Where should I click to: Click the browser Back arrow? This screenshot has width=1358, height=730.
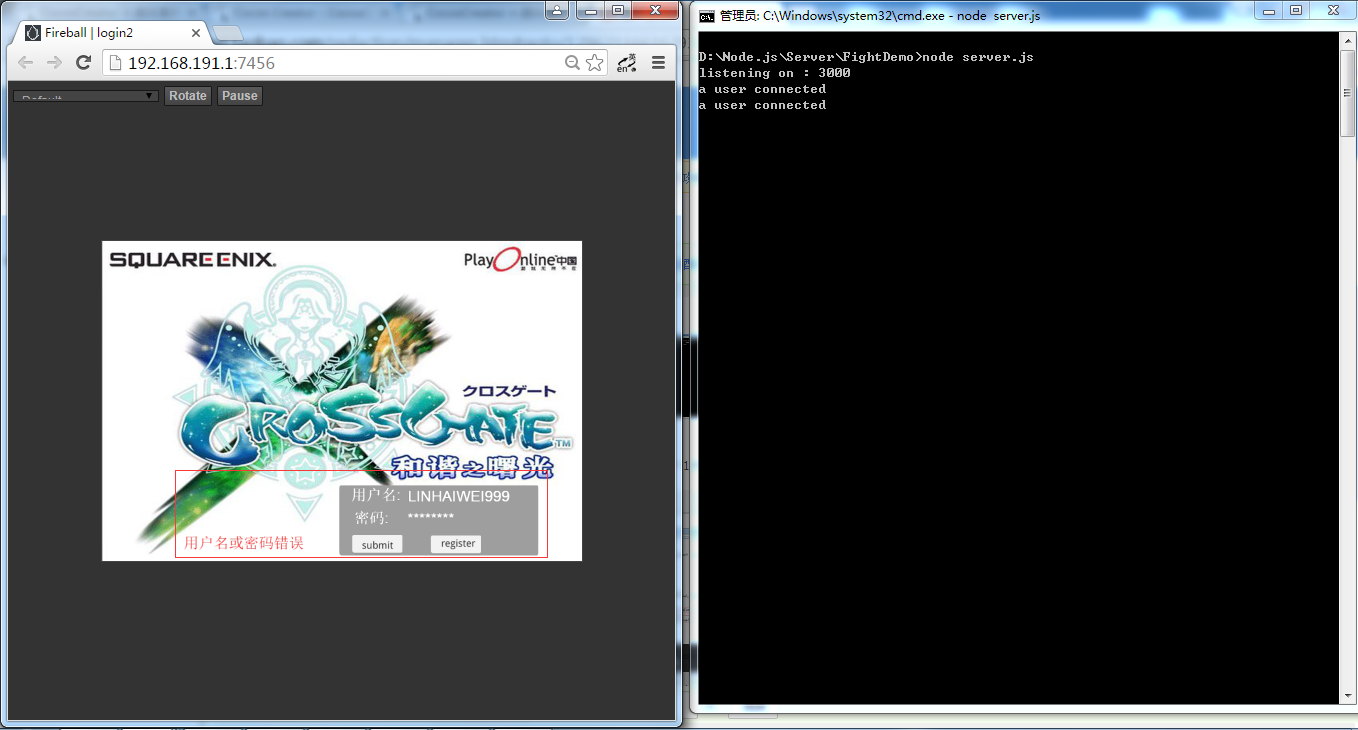25,63
